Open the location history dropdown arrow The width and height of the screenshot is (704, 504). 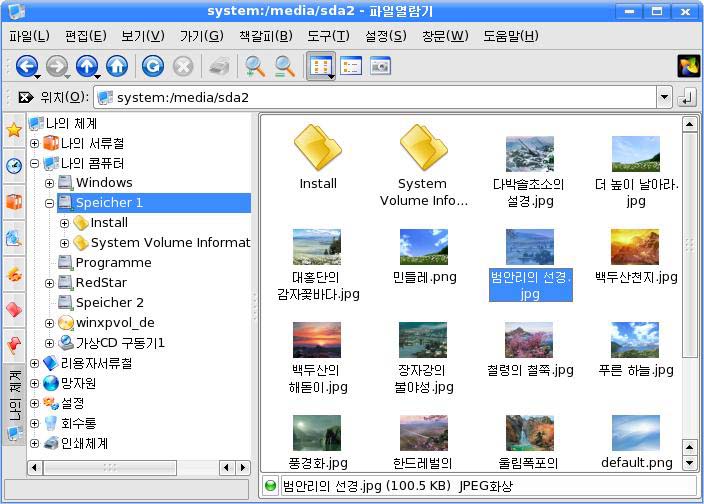(x=664, y=97)
